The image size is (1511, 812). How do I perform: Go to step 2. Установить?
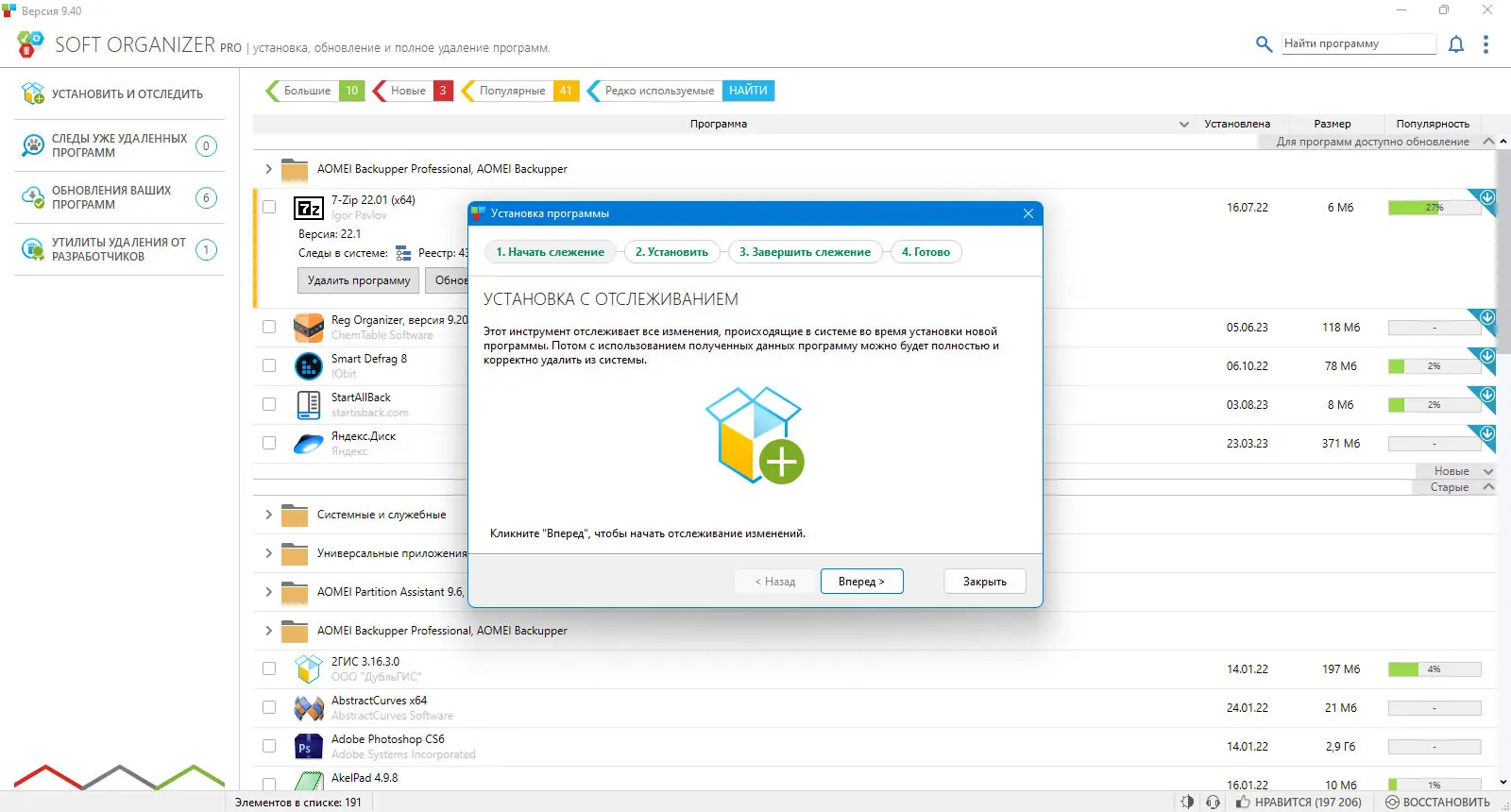671,252
